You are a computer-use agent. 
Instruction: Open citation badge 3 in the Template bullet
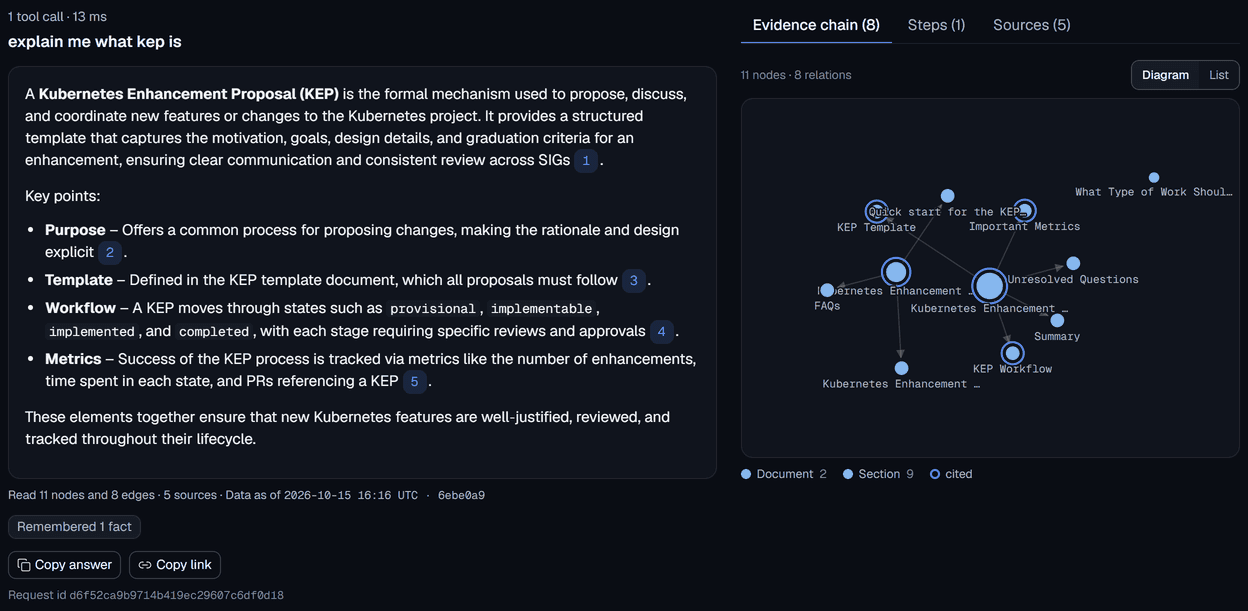[x=633, y=281]
